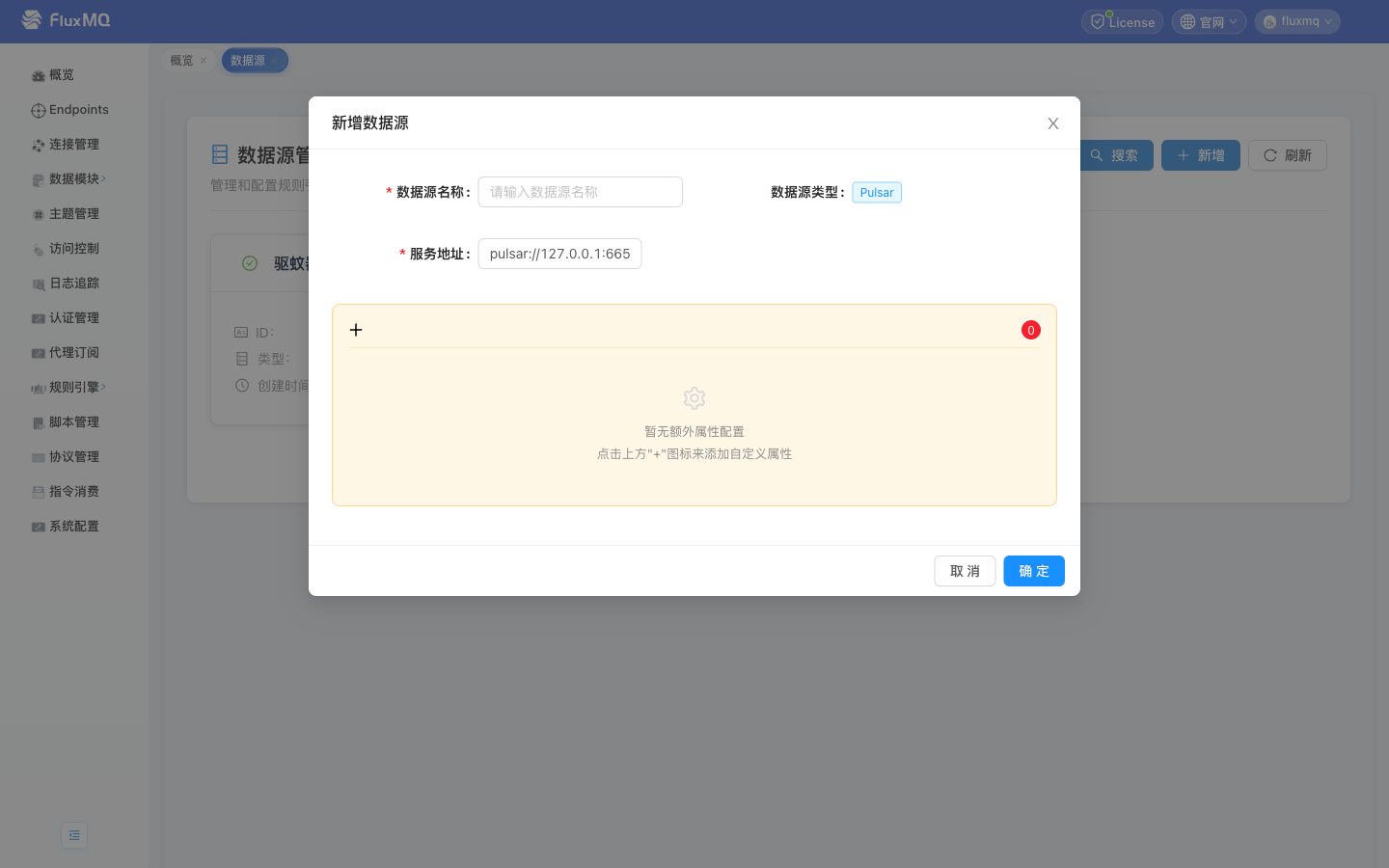Click the gear icon in empty properties area
Viewport: 1389px width, 868px height.
694,398
